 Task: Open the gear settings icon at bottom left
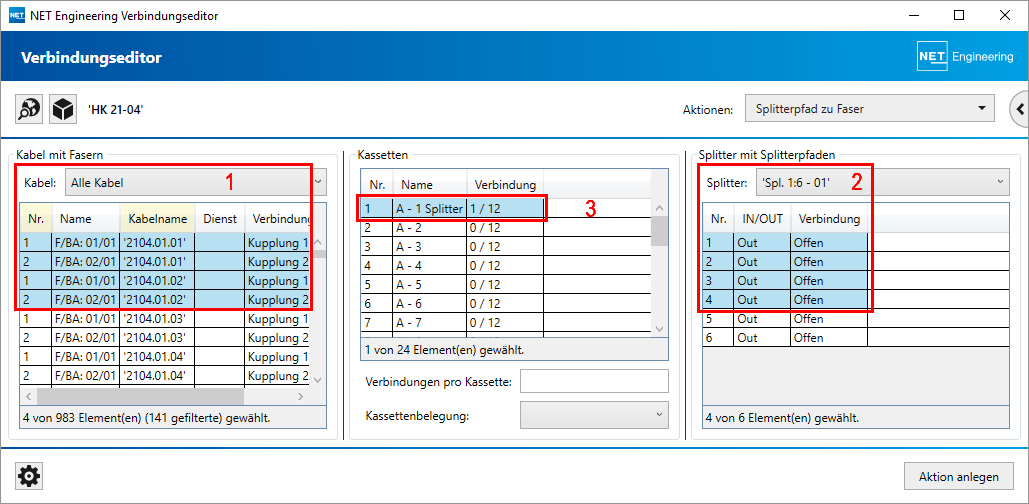(x=30, y=477)
